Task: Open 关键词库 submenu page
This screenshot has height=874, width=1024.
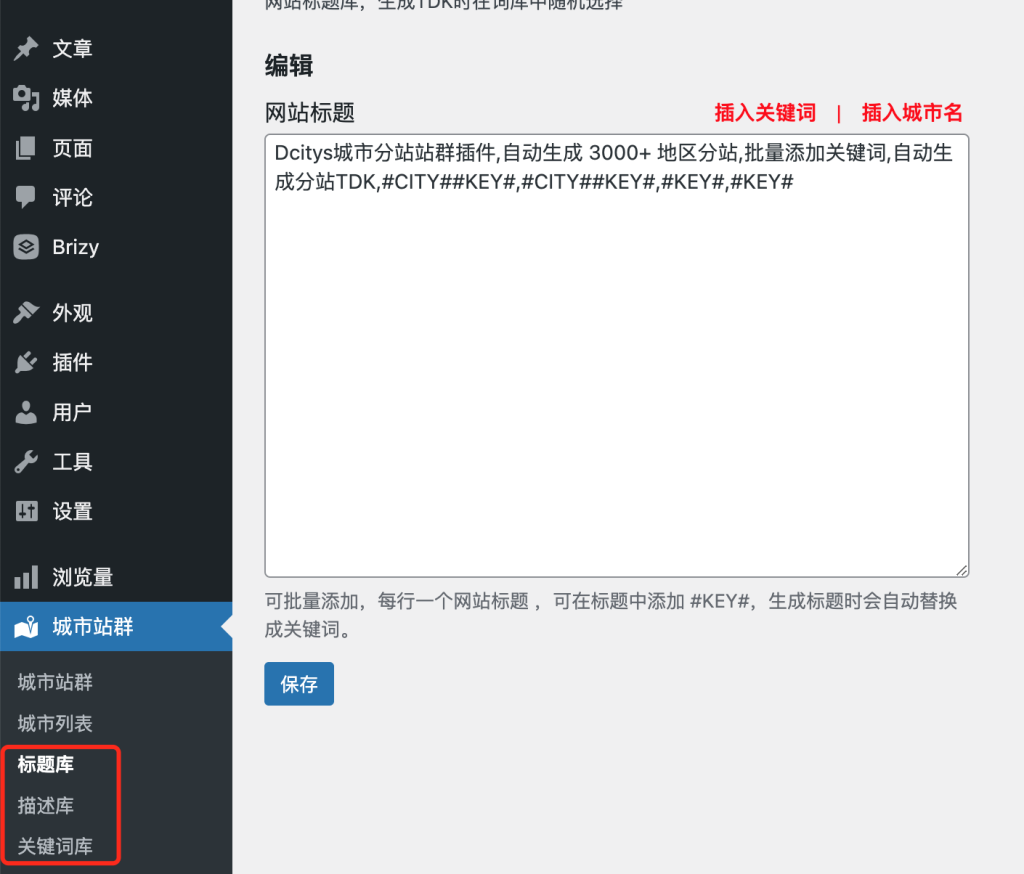Action: (x=55, y=846)
